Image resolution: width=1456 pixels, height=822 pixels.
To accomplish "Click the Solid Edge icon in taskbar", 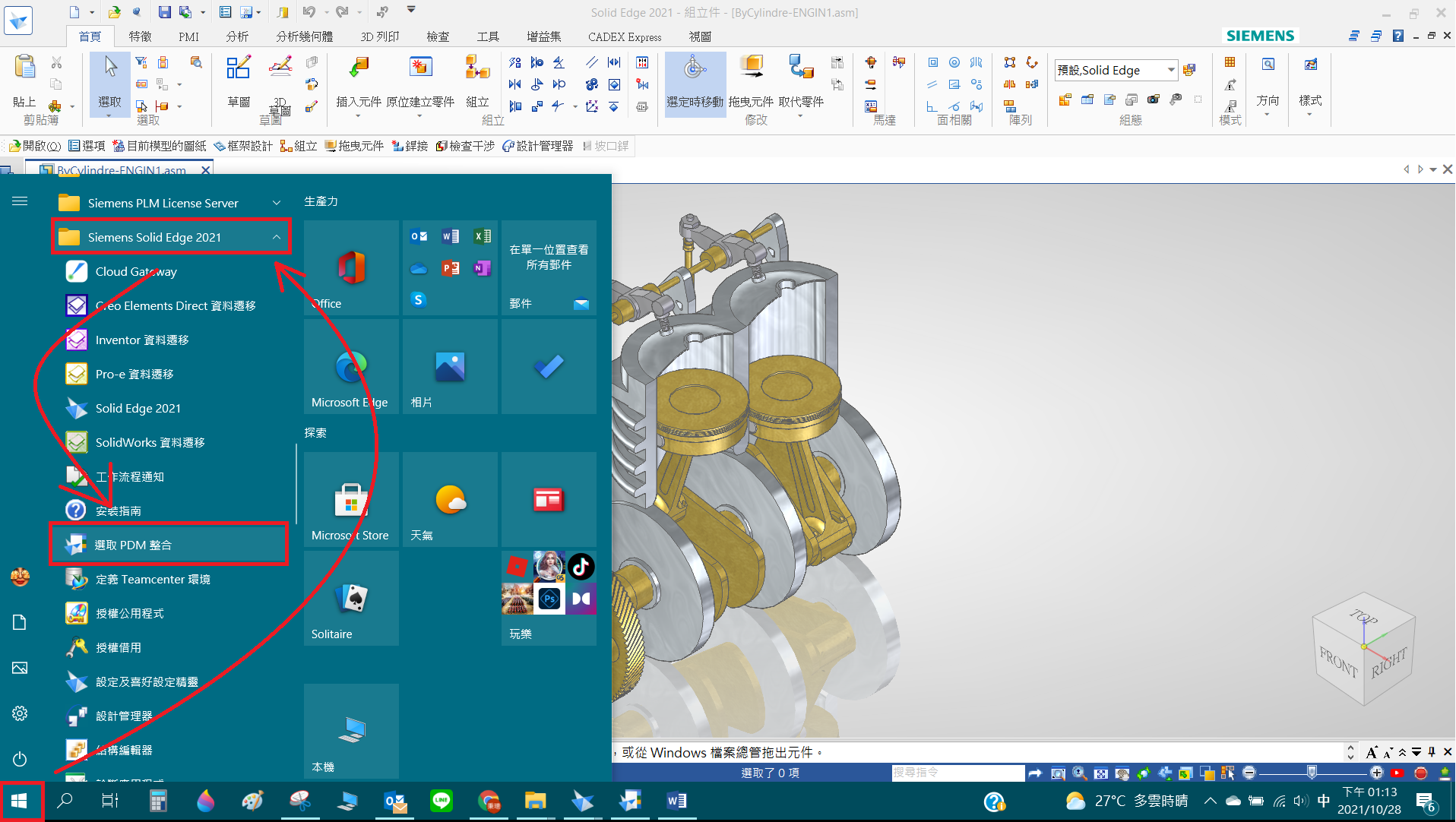I will [583, 801].
